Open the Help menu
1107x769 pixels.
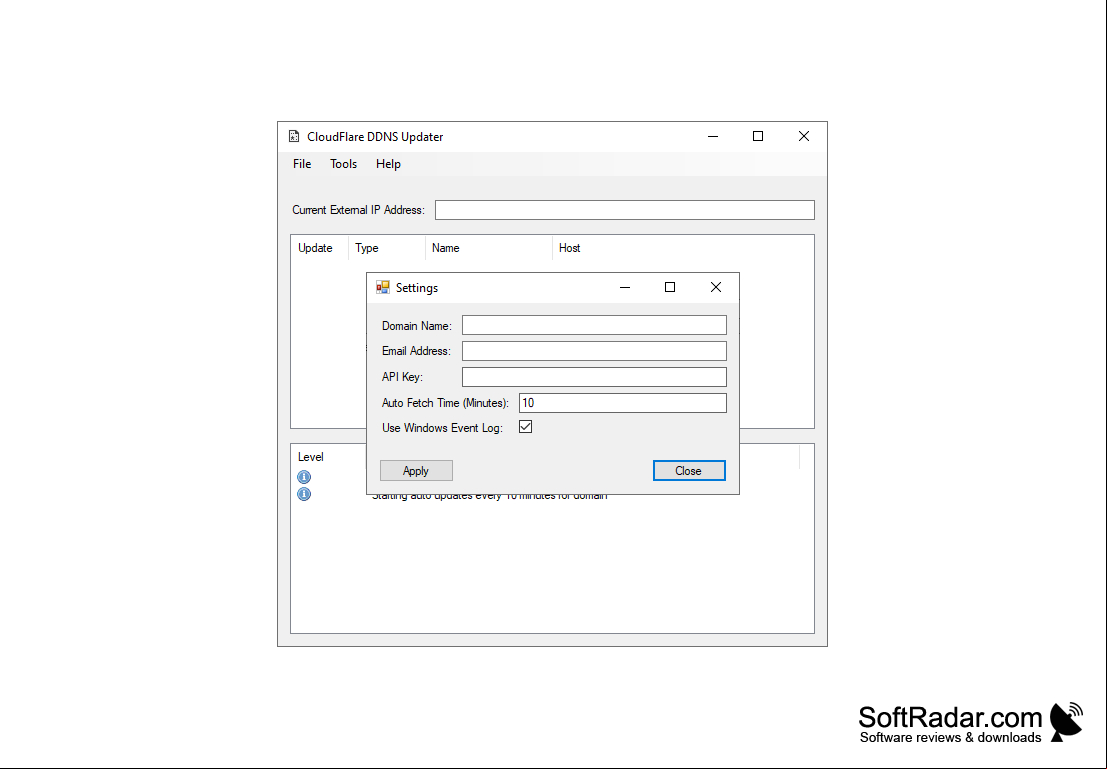click(388, 164)
